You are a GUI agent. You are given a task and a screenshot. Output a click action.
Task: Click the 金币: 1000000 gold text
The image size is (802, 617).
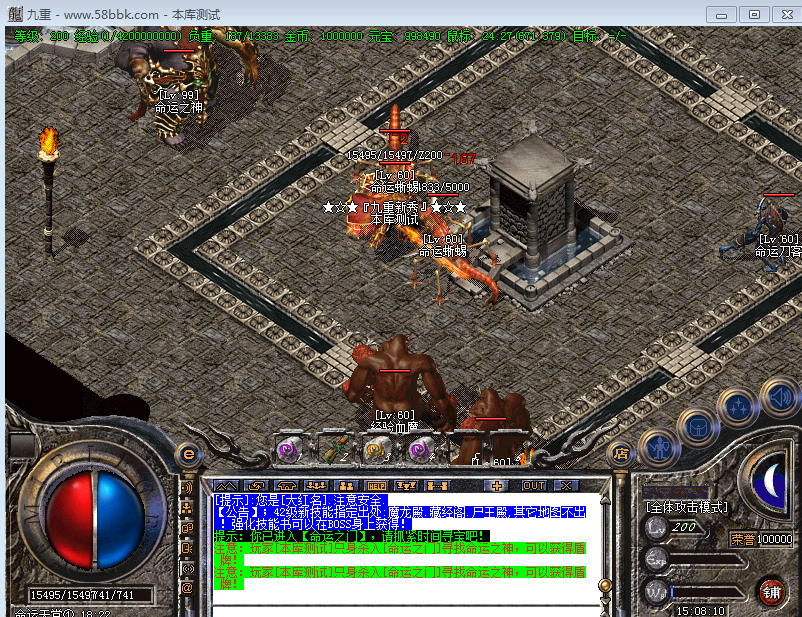323,36
